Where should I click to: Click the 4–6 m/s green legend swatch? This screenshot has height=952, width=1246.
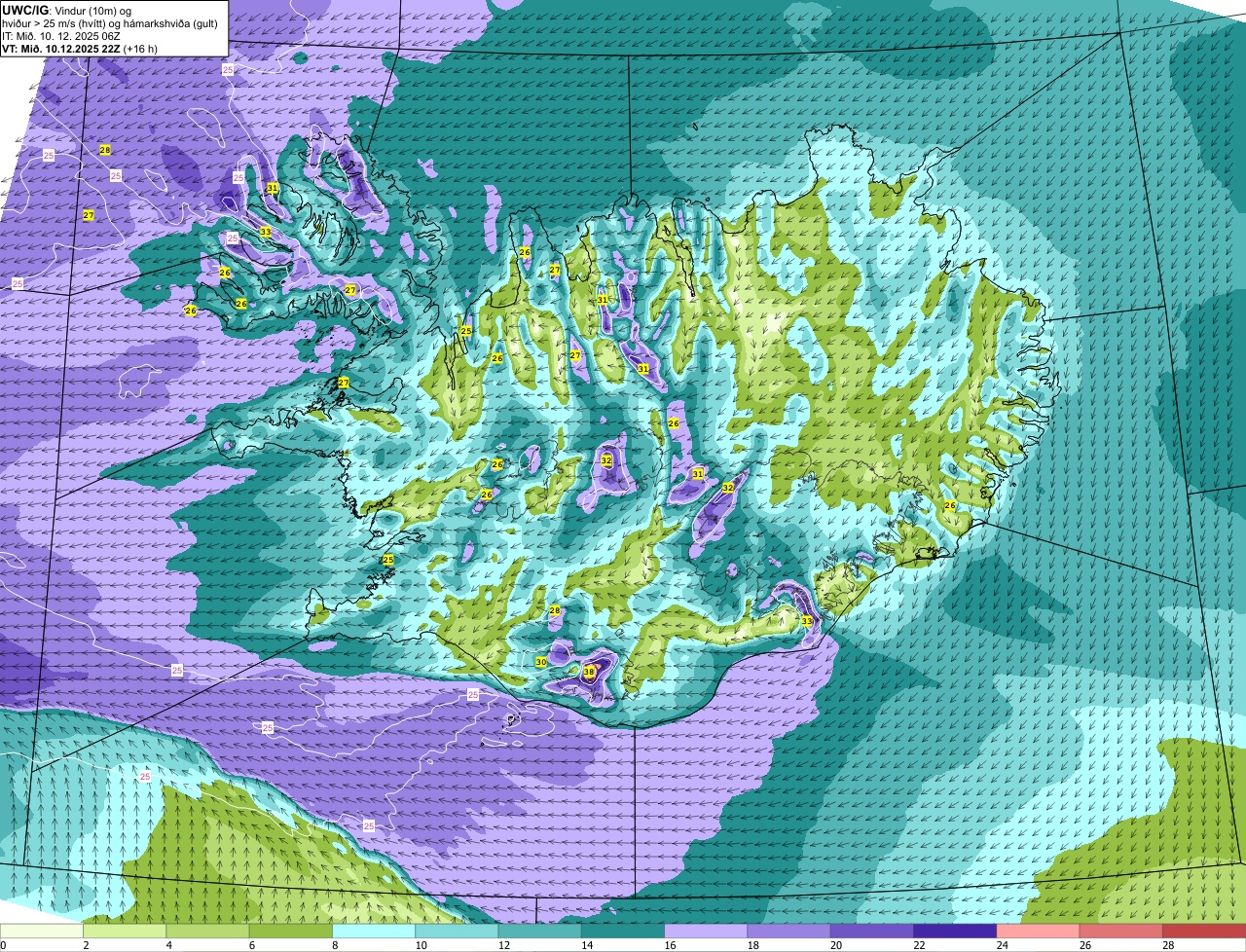click(207, 931)
